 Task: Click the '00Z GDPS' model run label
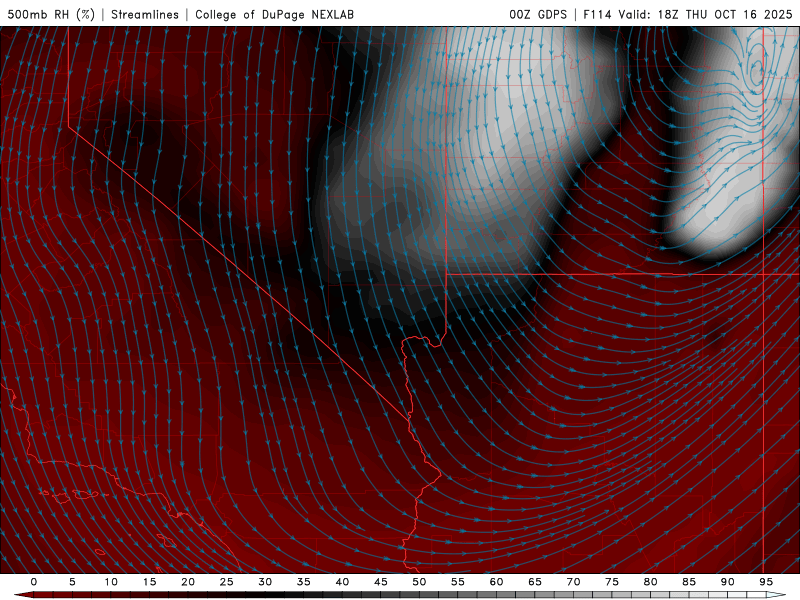coord(538,14)
